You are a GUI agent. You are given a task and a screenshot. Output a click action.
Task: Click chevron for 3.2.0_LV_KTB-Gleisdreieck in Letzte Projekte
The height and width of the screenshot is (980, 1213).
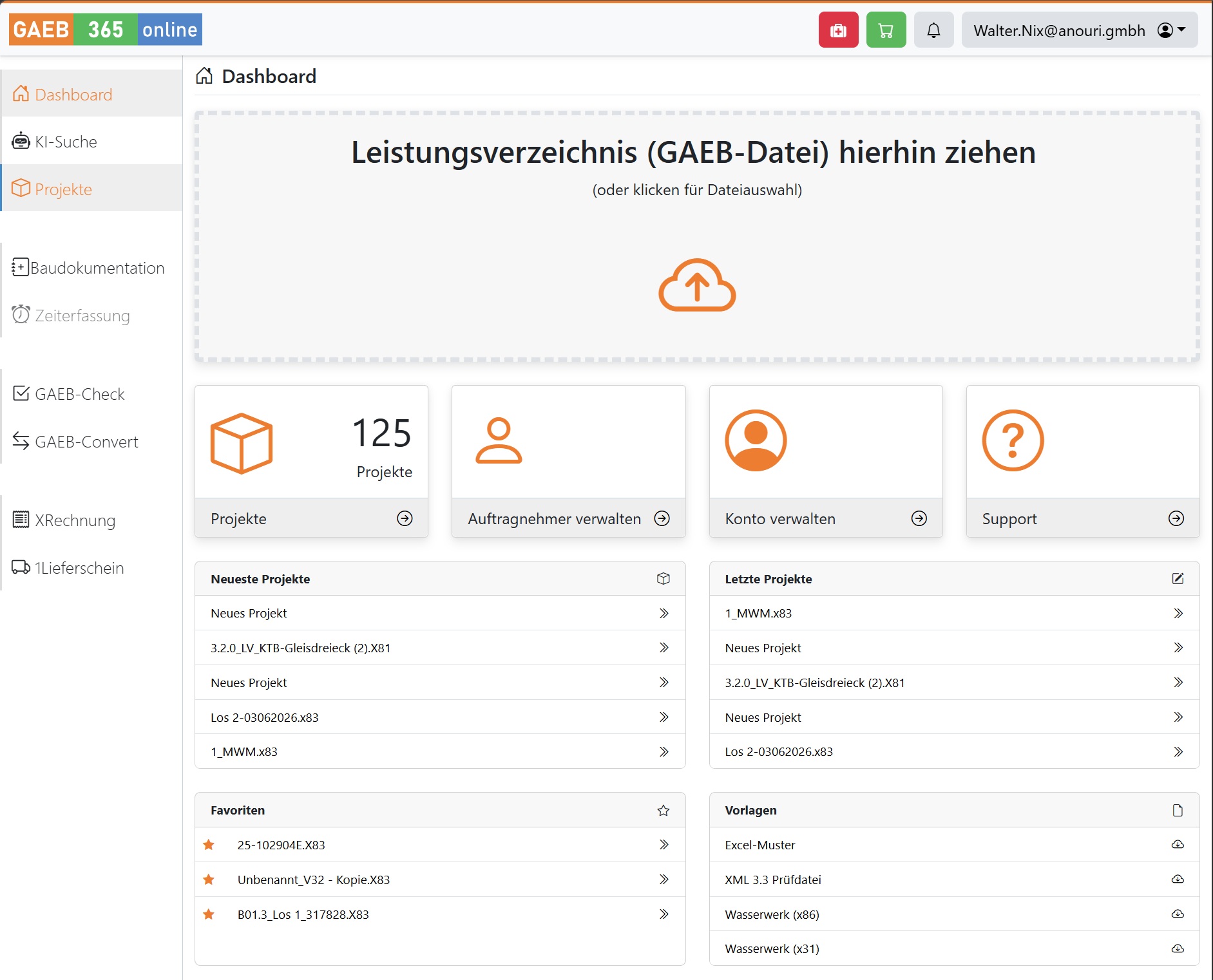(1178, 683)
